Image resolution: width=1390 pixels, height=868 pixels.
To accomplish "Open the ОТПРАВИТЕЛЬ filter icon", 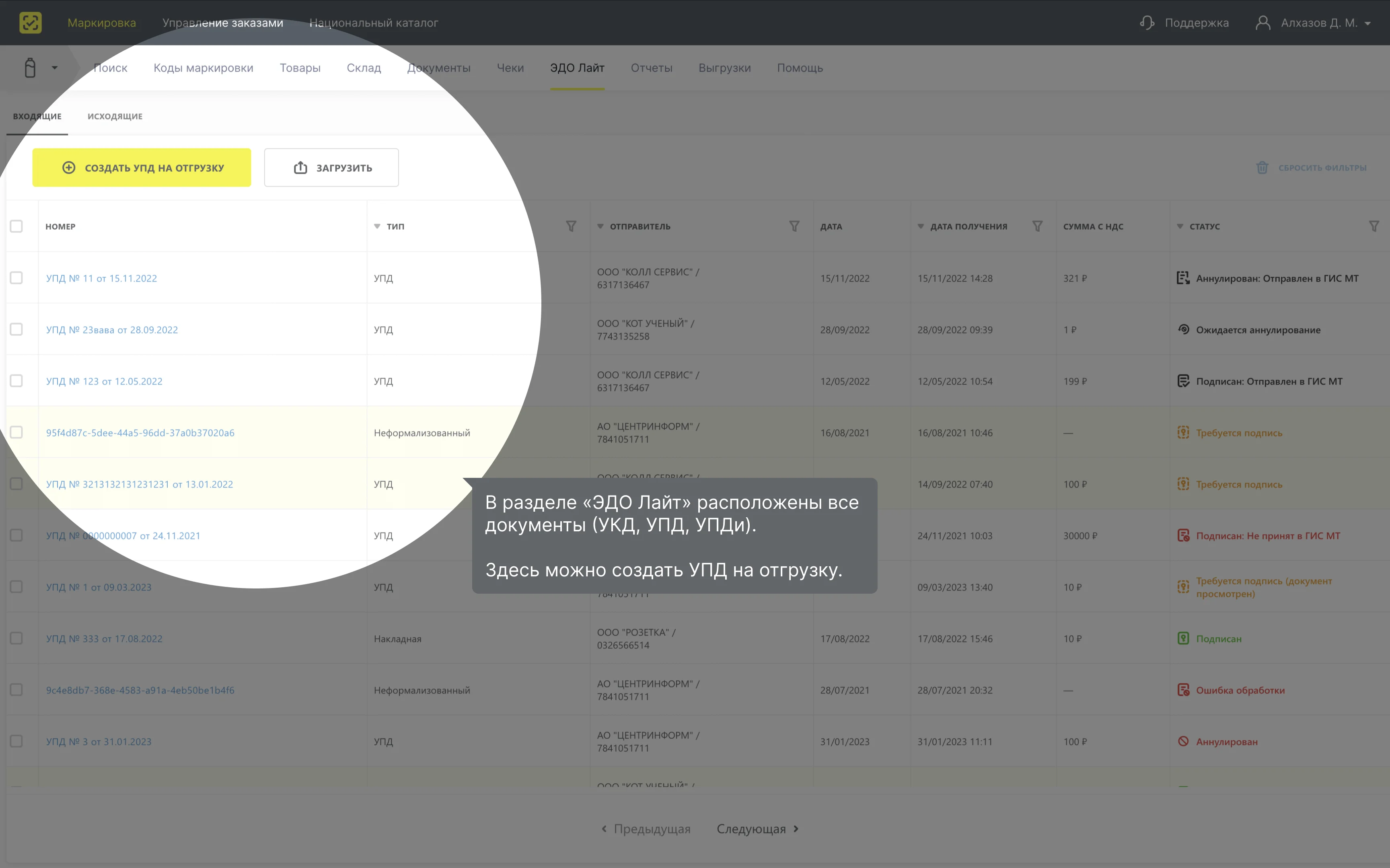I will click(794, 226).
